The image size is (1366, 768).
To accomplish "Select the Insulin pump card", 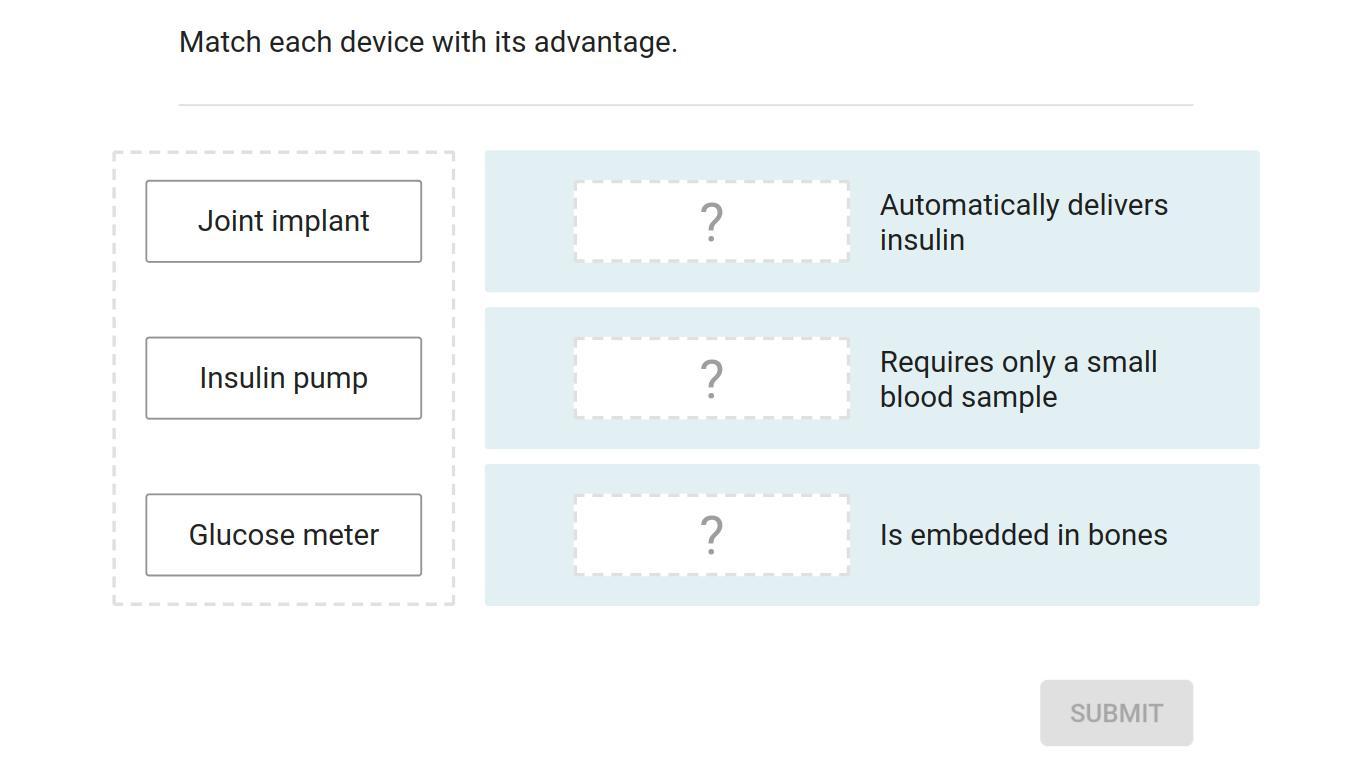I will point(283,378).
